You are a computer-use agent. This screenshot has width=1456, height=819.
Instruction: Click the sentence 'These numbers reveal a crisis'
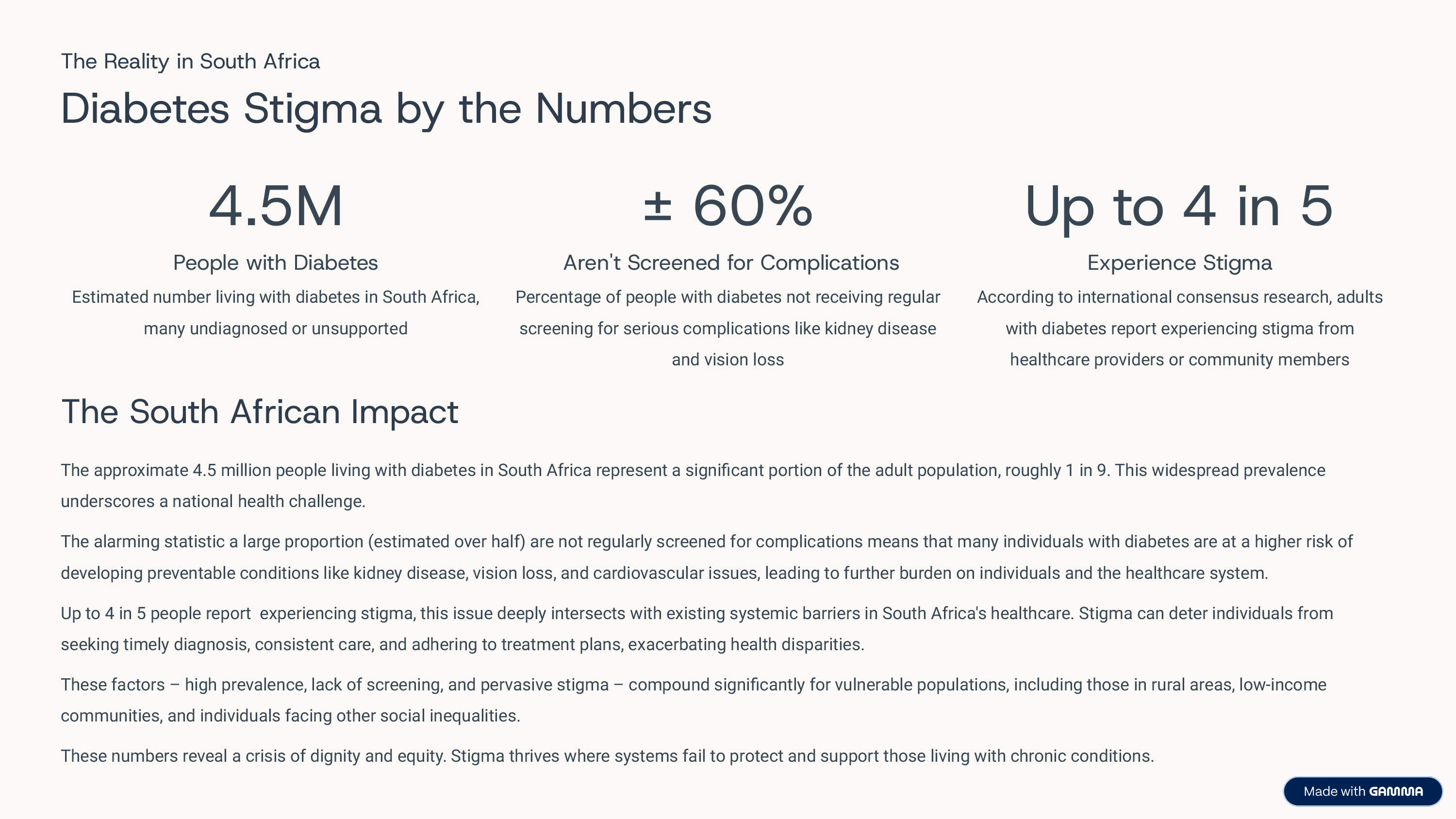(607, 756)
